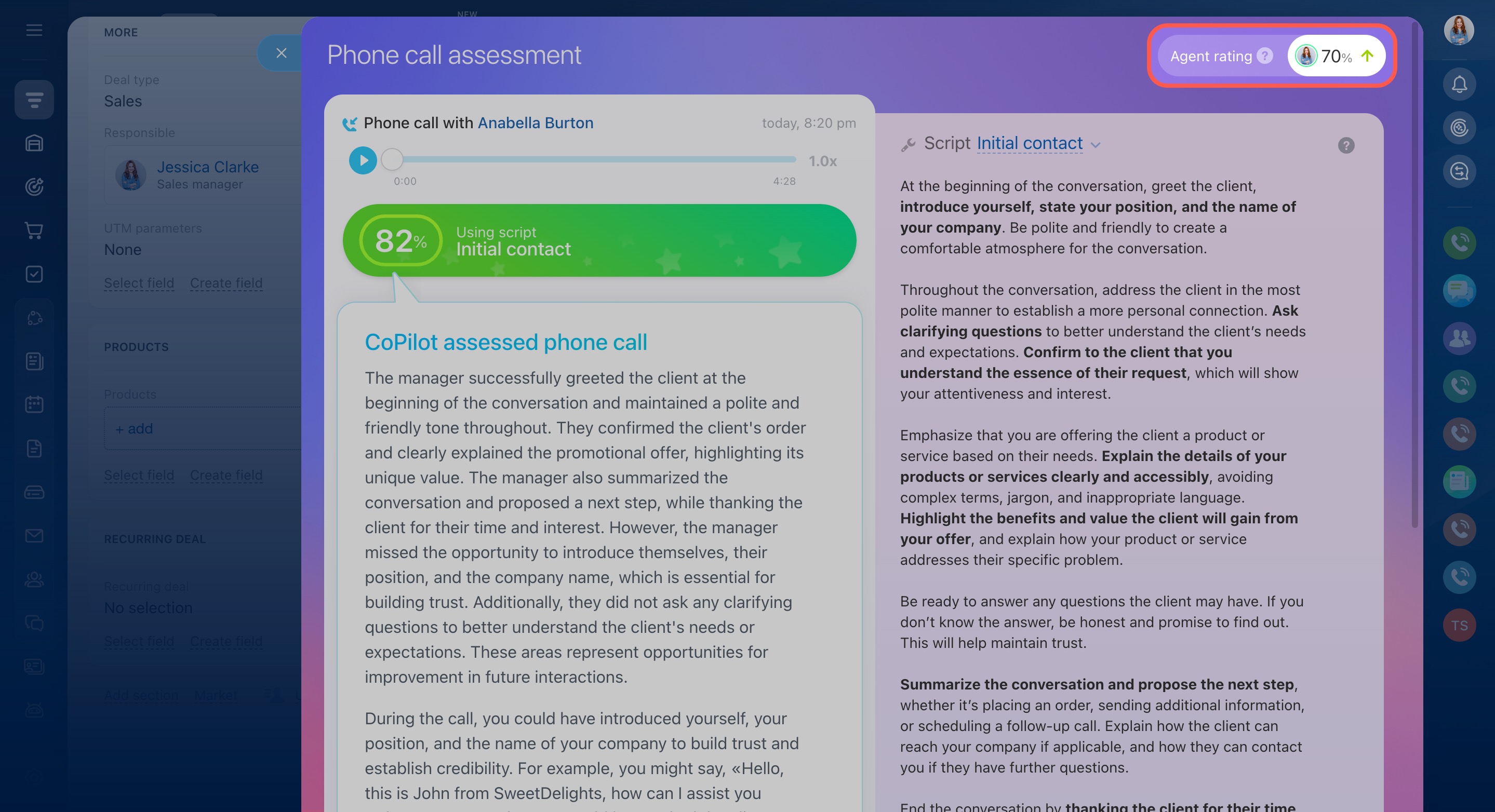Open the Anabella Burton contact link

(x=535, y=123)
